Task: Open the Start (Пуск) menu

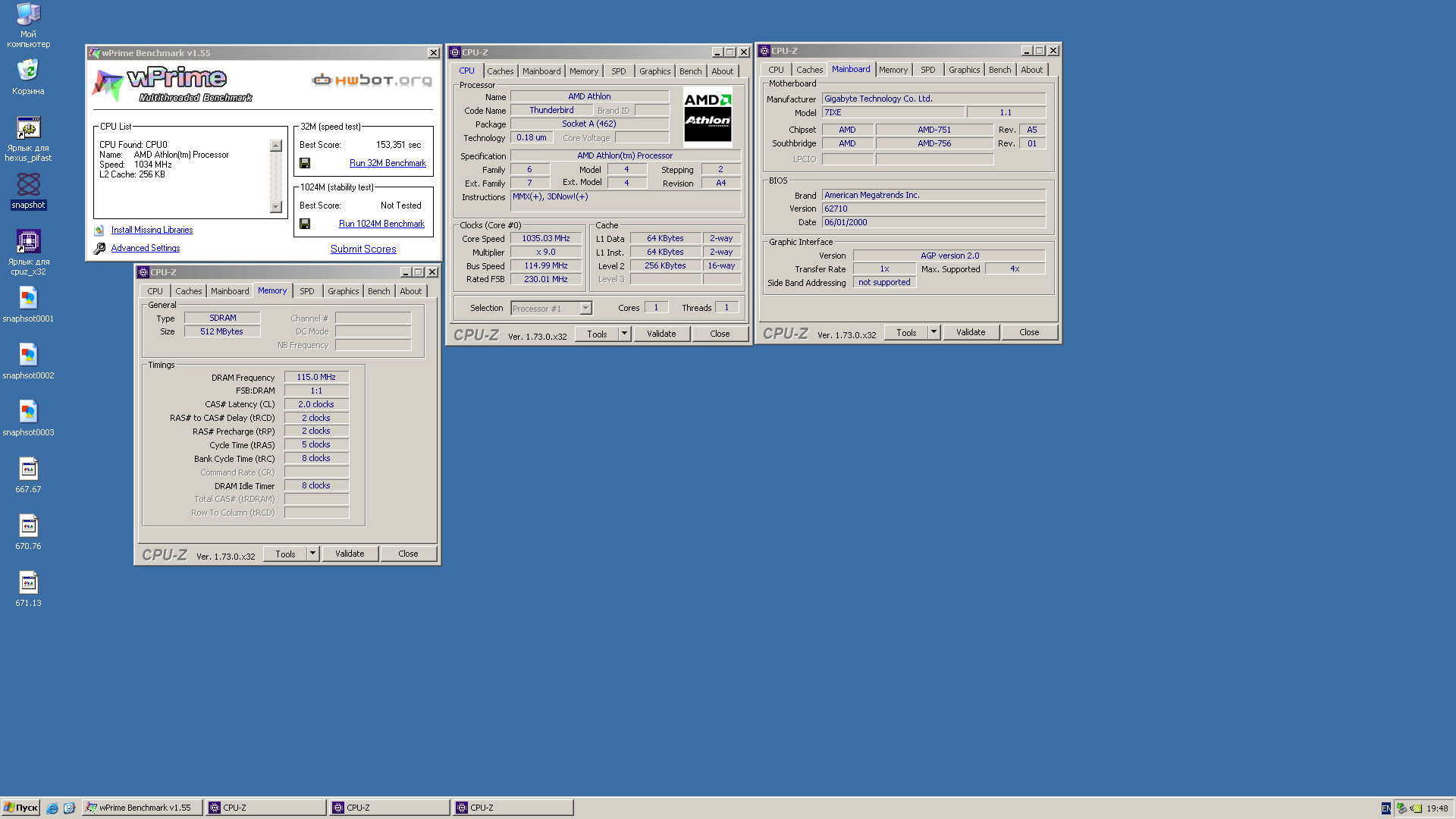Action: (x=20, y=808)
